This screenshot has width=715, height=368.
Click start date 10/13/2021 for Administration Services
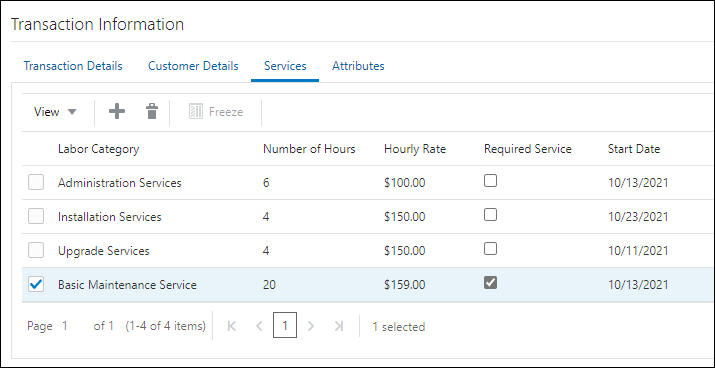click(x=638, y=183)
